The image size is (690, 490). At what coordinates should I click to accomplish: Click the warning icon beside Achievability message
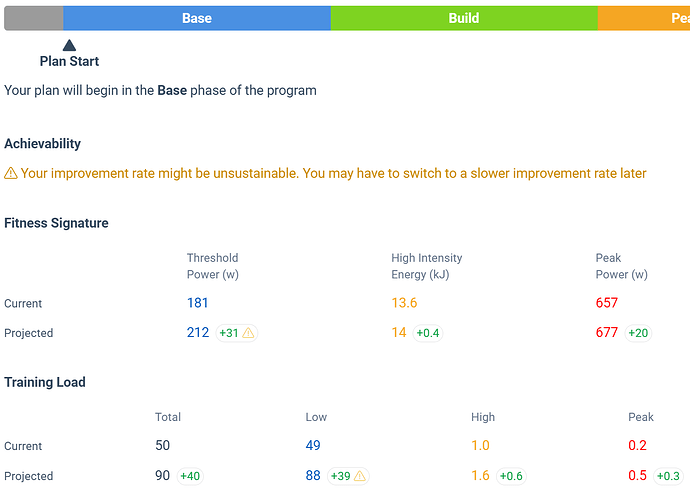[x=11, y=173]
